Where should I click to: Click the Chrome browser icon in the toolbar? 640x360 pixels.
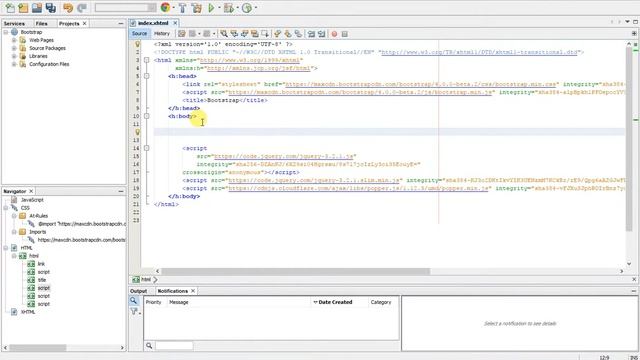[x=165, y=7]
